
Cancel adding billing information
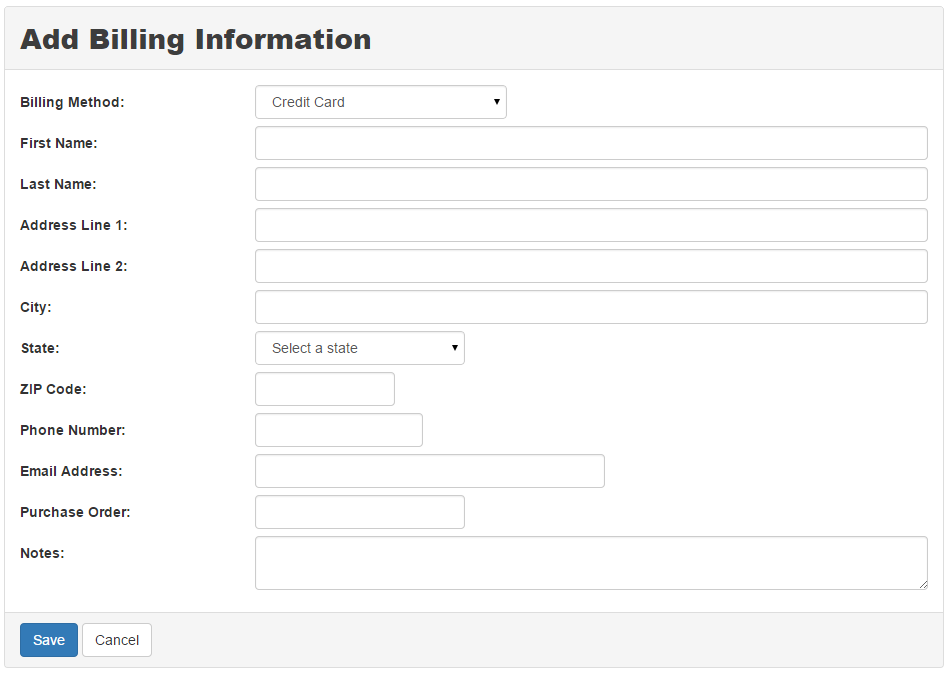click(x=117, y=640)
